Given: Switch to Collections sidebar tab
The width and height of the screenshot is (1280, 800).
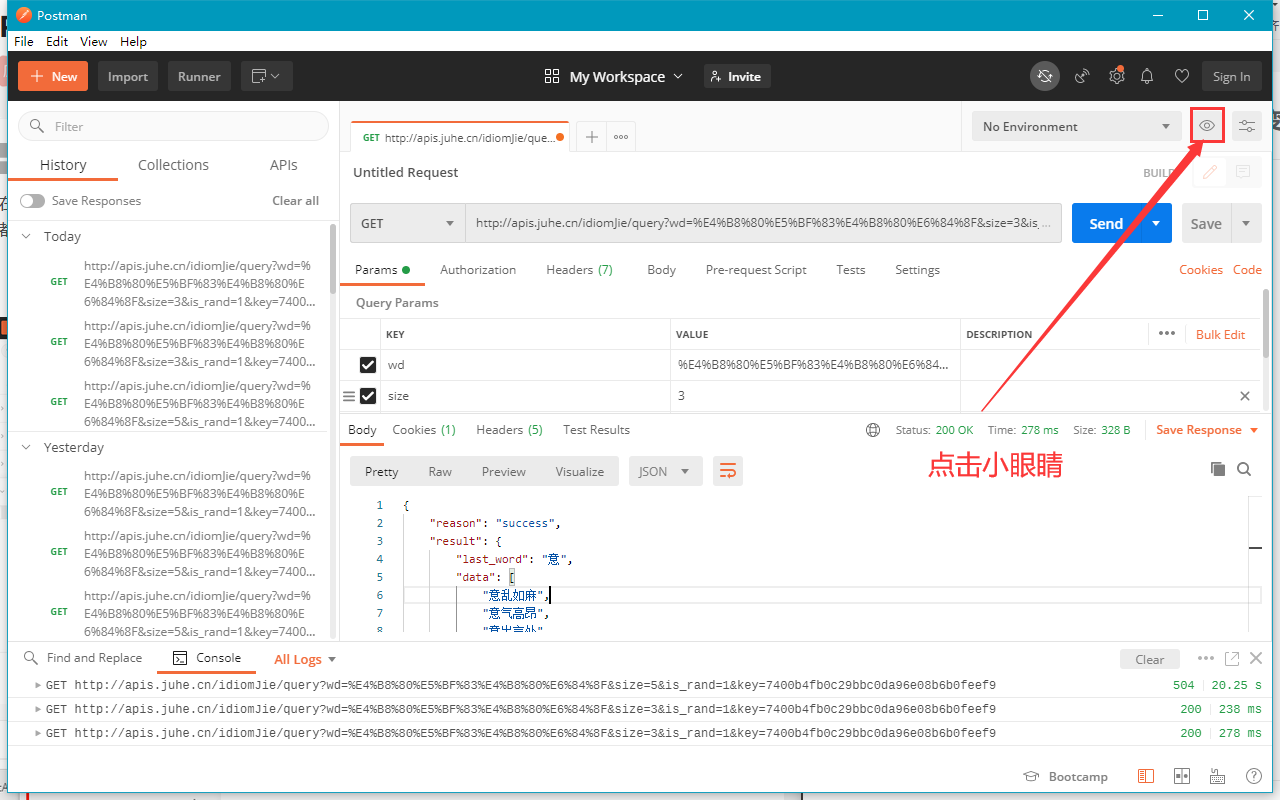Looking at the screenshot, I should [x=173, y=165].
